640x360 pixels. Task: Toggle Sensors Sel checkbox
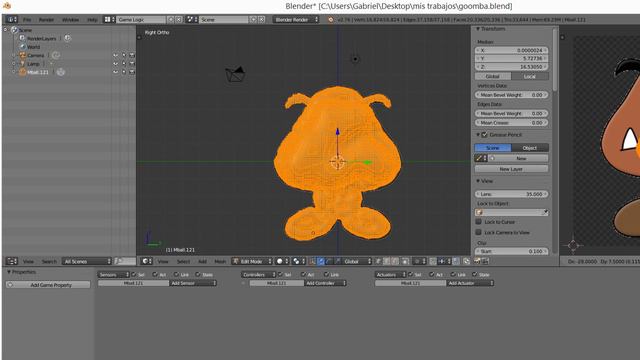(134, 274)
